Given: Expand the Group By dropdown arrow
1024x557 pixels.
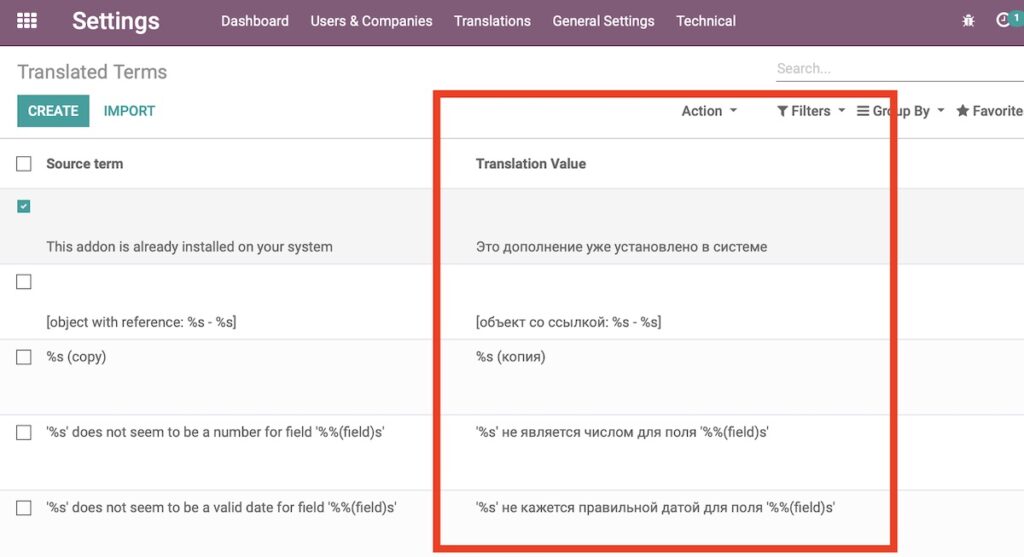Looking at the screenshot, I should pyautogui.click(x=941, y=110).
